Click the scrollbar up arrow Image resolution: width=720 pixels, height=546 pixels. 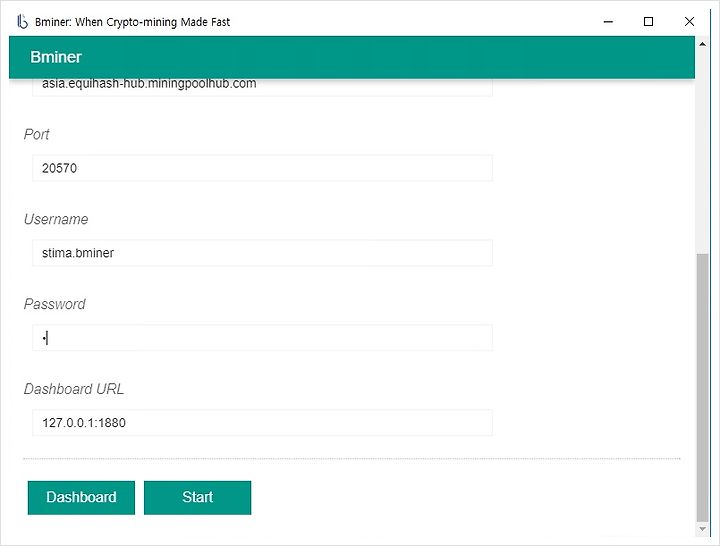(702, 44)
